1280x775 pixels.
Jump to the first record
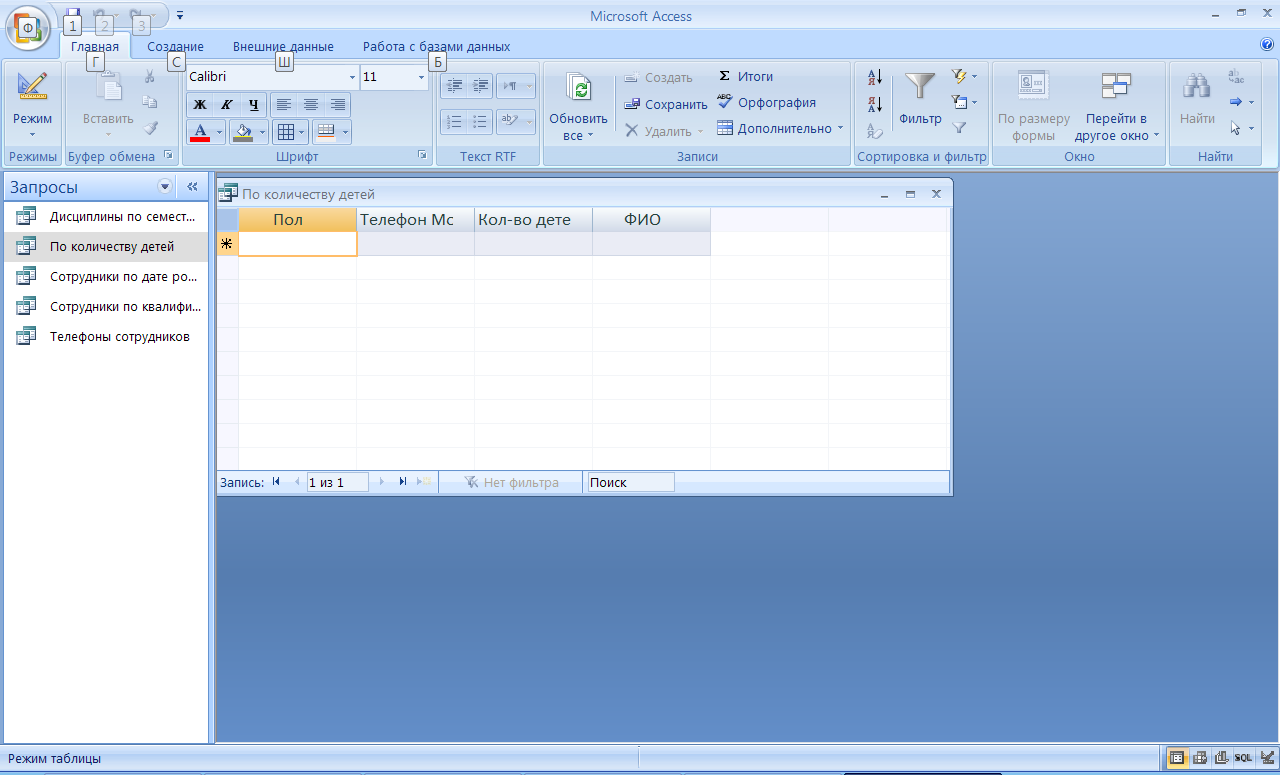click(x=276, y=482)
